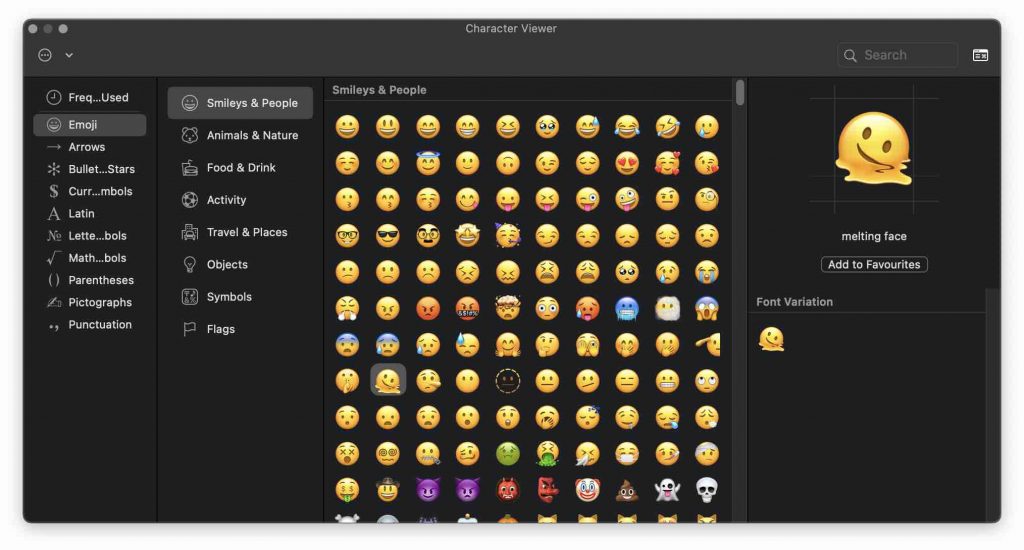
Task: Expand the chevron next to the ellipsis
Action: (x=69, y=56)
